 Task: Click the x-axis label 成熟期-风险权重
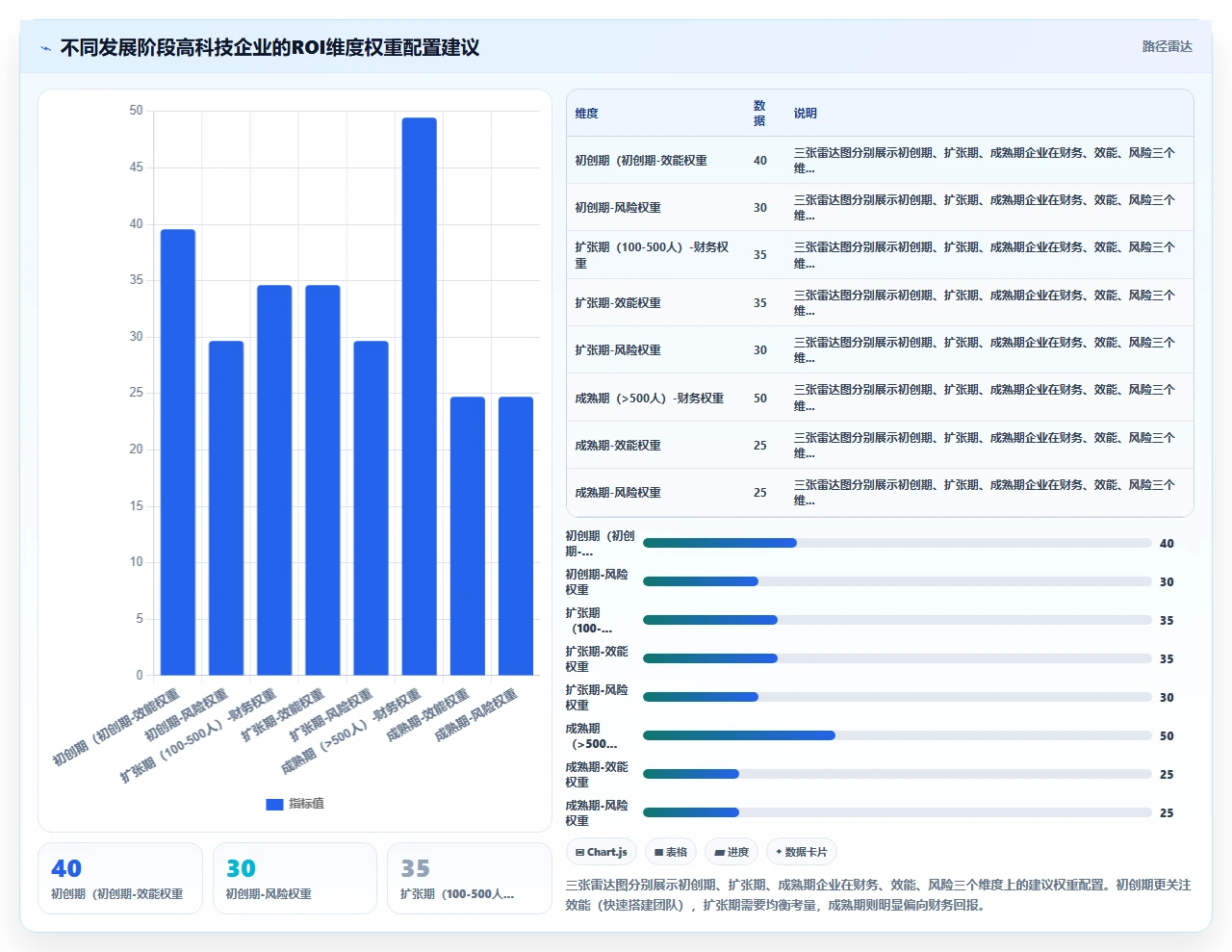click(475, 715)
